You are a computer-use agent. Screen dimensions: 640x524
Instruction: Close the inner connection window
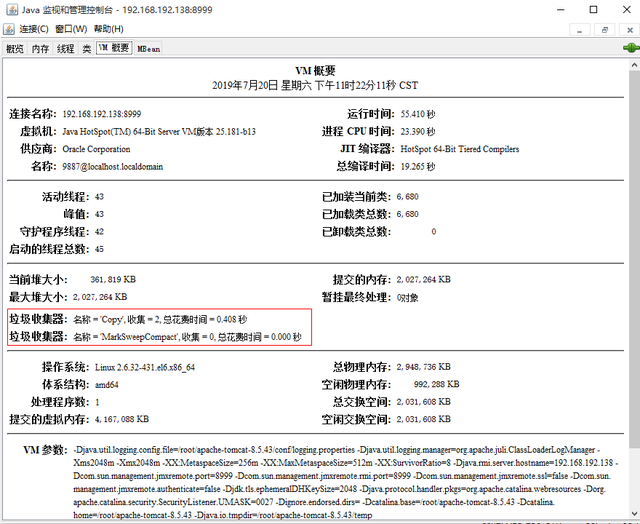click(x=630, y=30)
